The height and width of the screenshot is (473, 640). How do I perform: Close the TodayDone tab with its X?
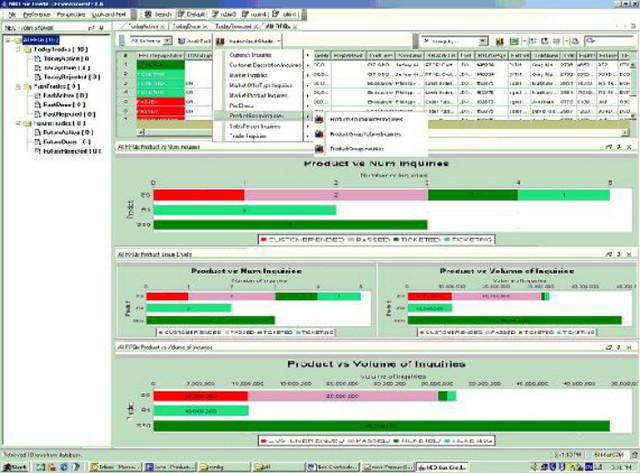(205, 27)
